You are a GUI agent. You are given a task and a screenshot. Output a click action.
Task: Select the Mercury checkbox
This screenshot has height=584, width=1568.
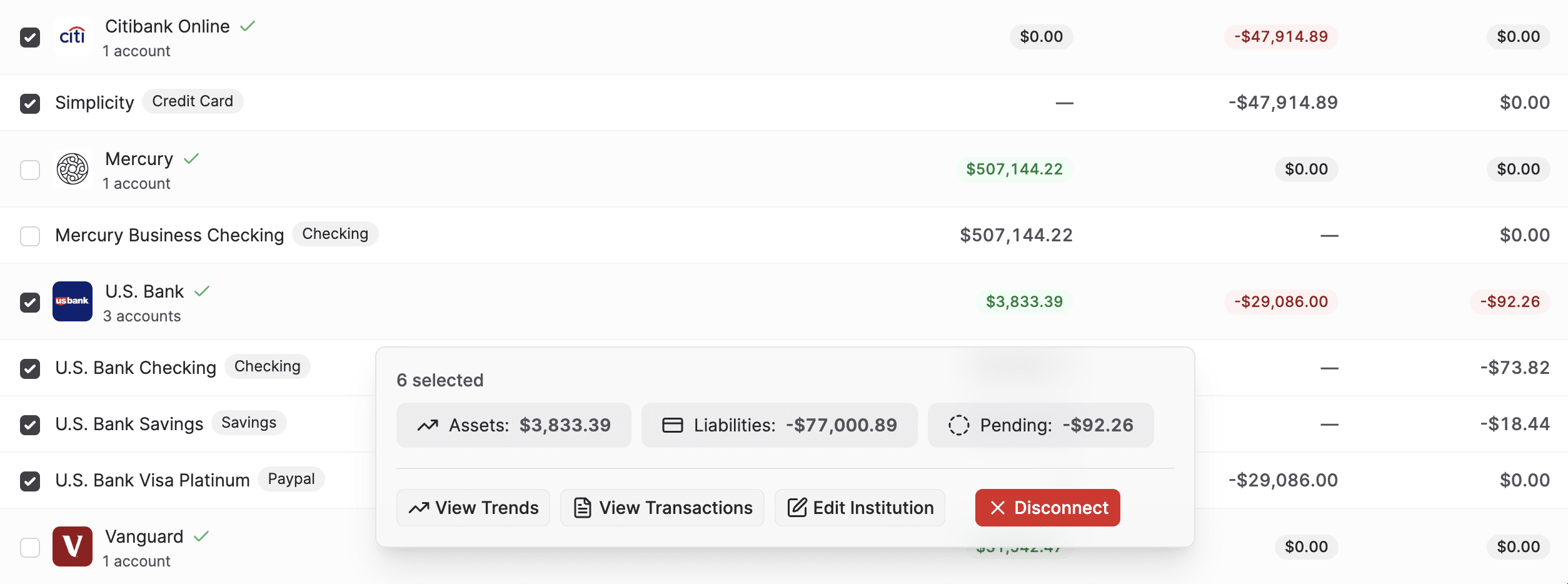point(30,169)
